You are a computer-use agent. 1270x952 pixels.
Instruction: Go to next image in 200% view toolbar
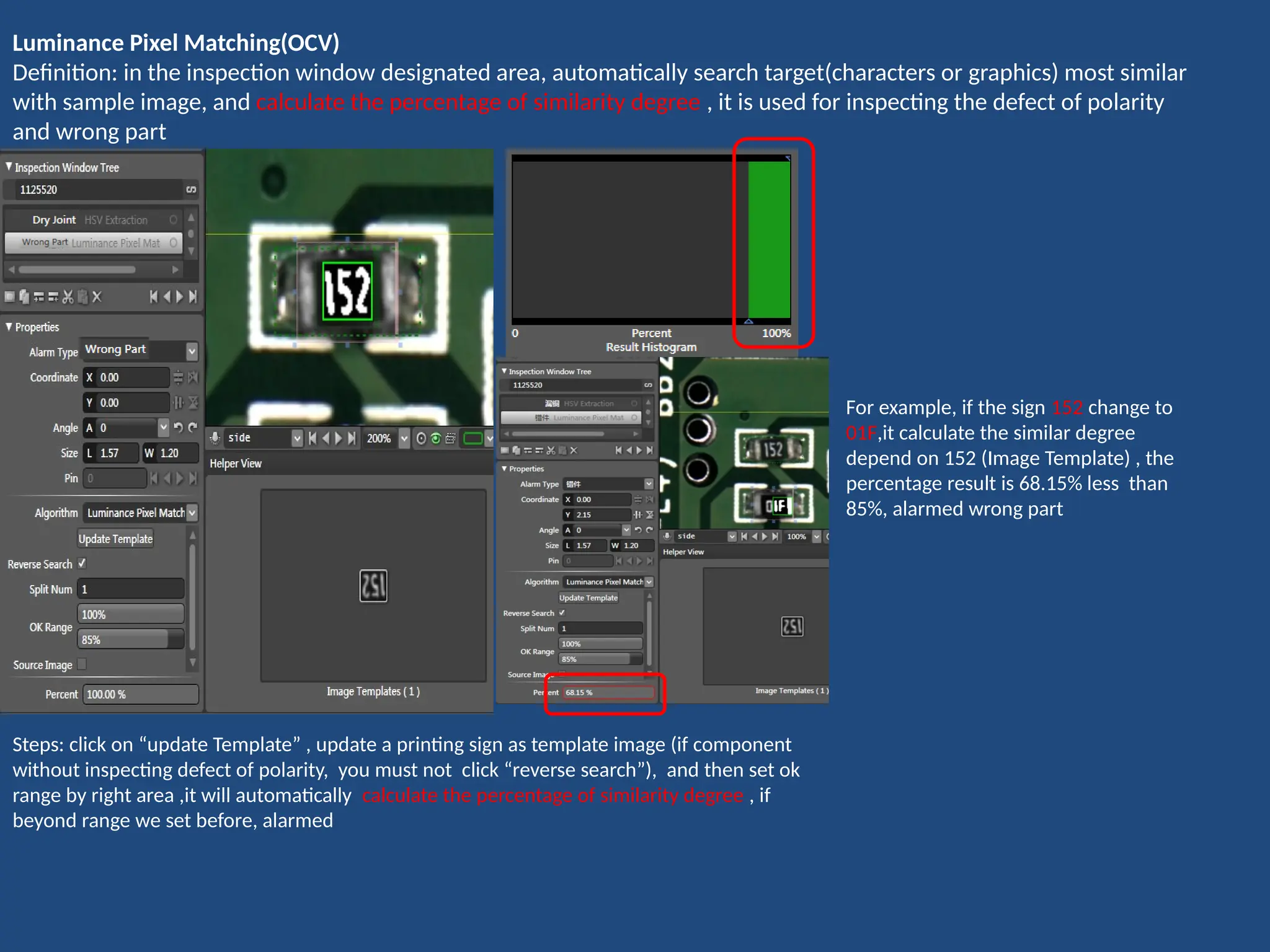(339, 438)
